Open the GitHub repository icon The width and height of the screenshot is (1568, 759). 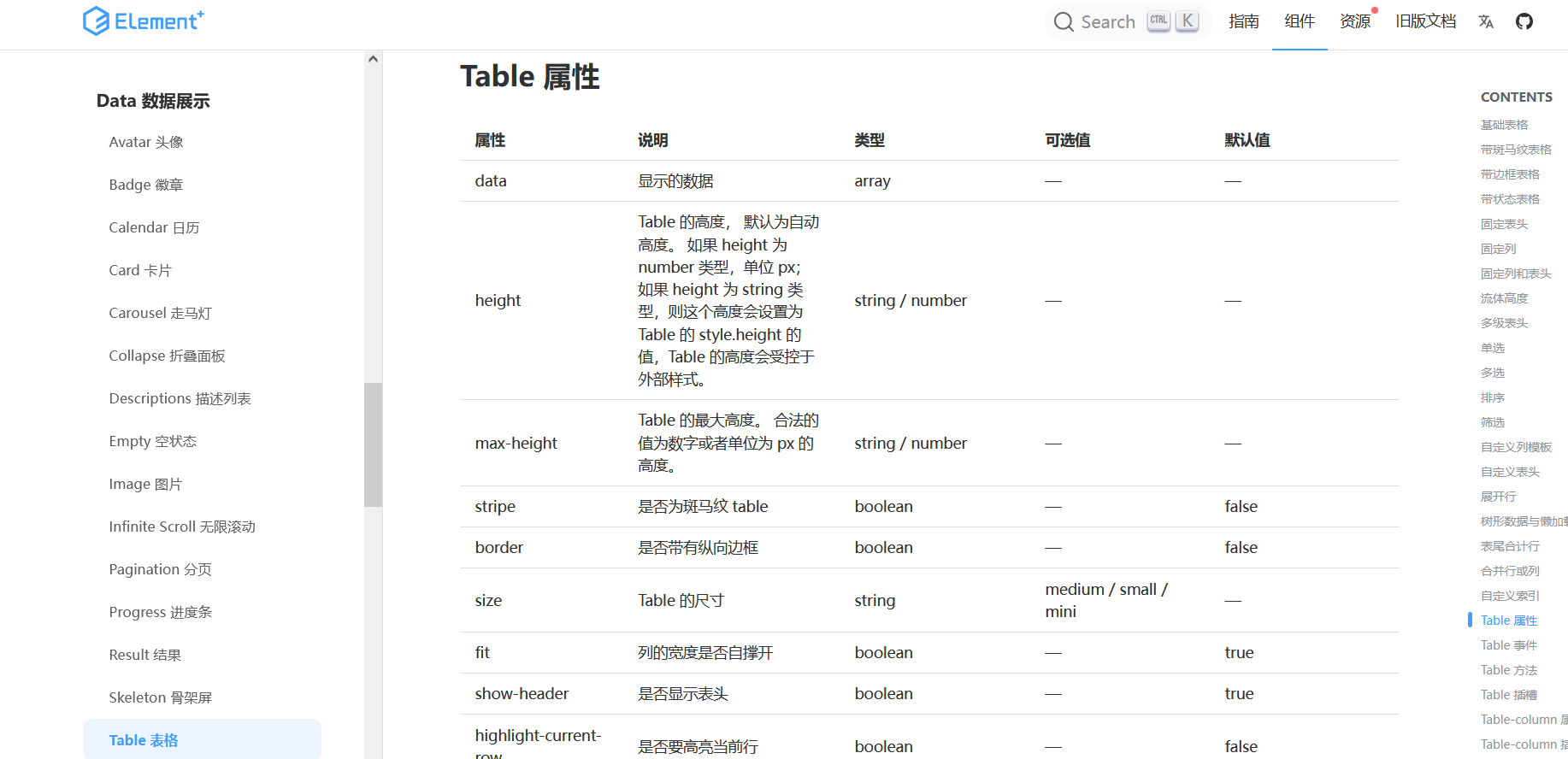click(x=1524, y=21)
